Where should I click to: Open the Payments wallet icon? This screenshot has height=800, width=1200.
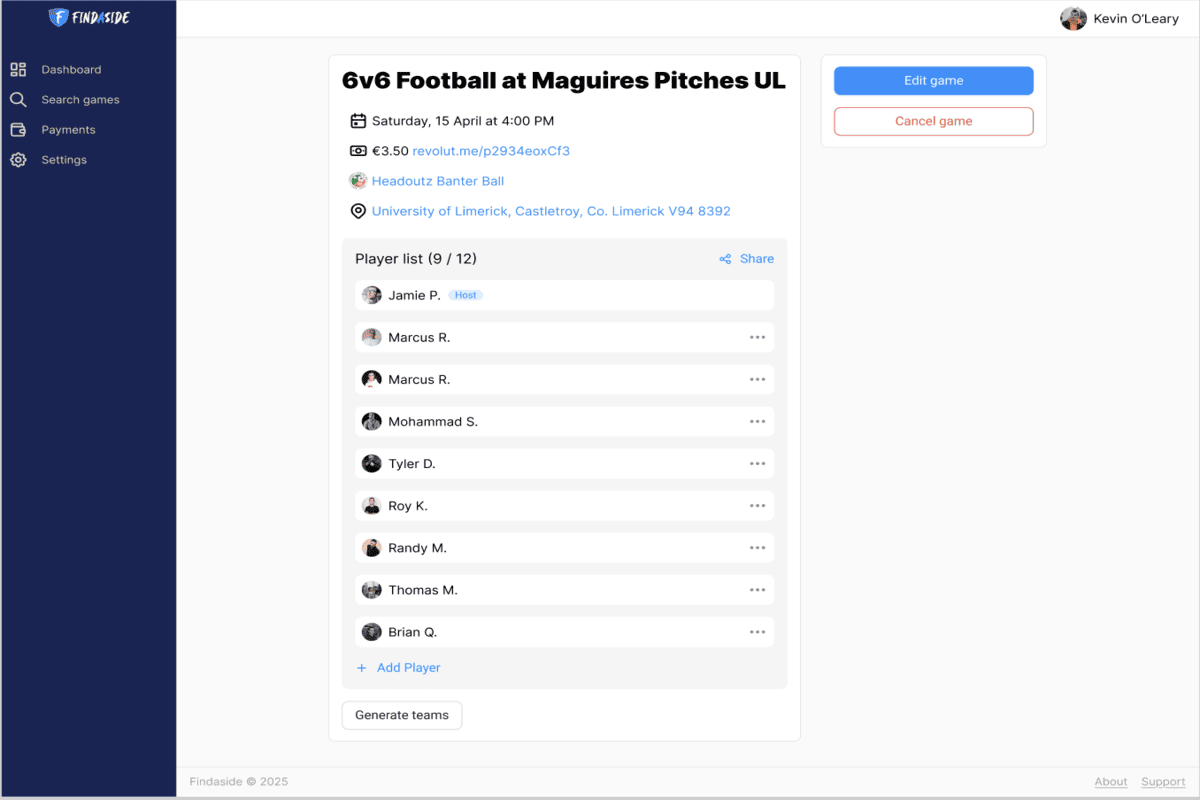[x=18, y=130]
